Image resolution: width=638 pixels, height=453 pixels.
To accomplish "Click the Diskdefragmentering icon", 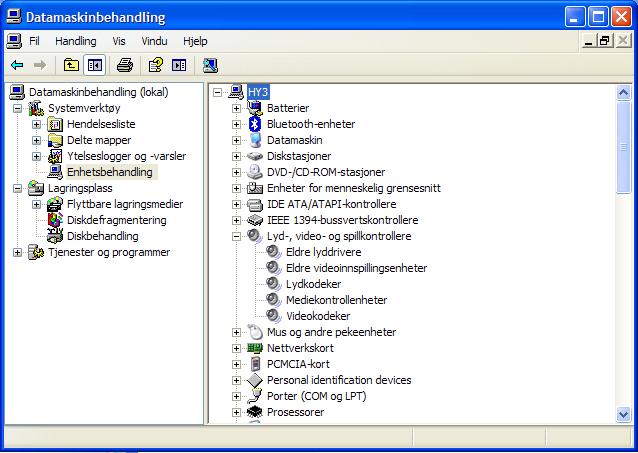I will point(55,220).
